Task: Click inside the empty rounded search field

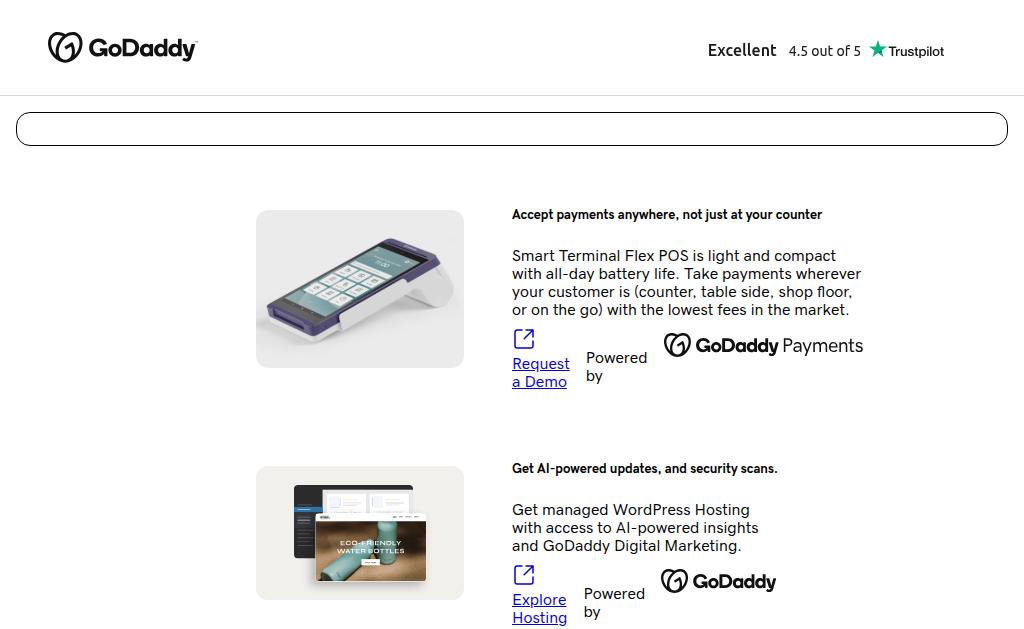Action: [x=512, y=129]
